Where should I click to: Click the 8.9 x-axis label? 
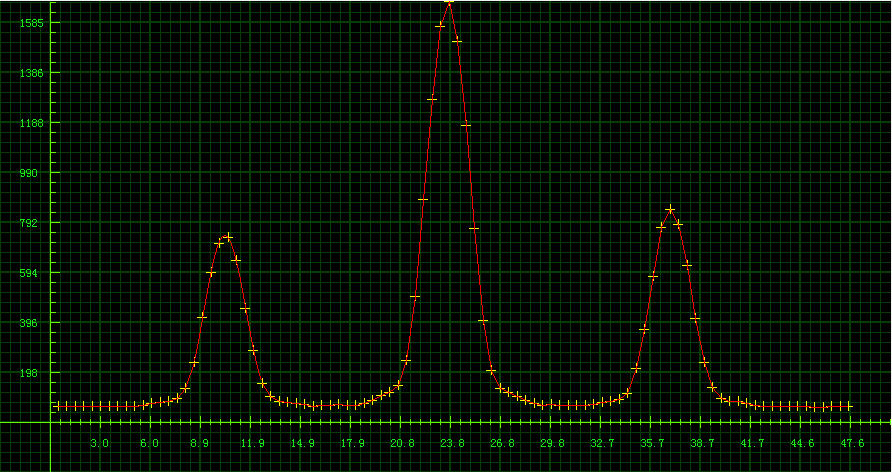(x=200, y=444)
